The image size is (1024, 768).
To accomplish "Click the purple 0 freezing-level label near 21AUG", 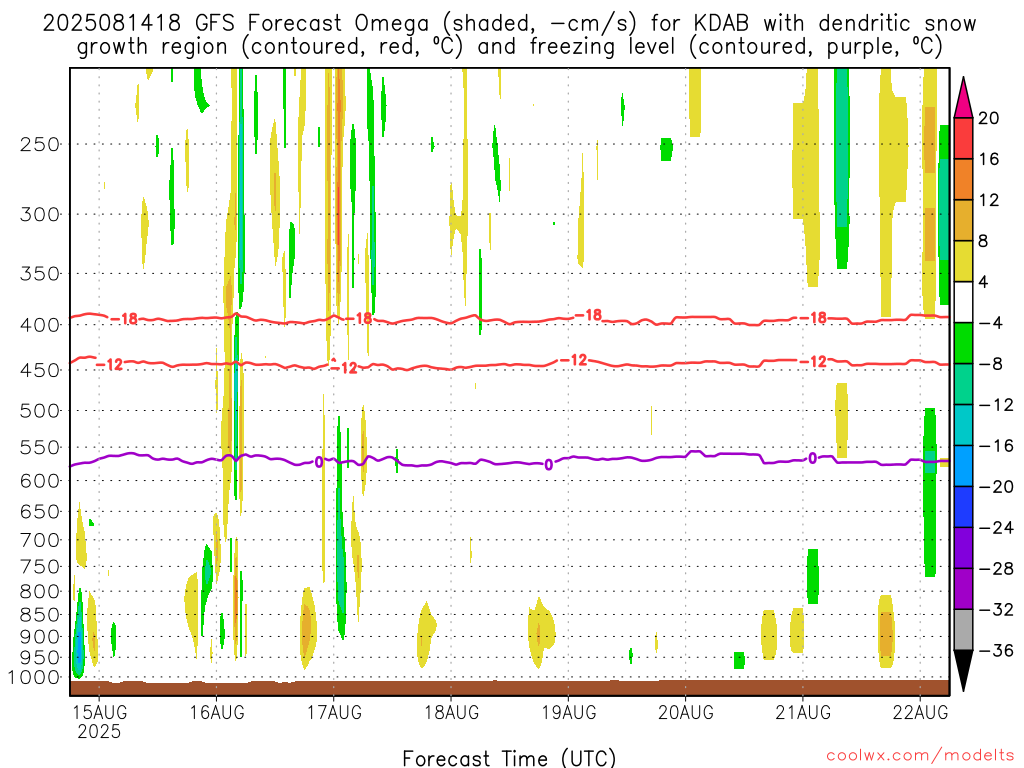I will tap(812, 458).
